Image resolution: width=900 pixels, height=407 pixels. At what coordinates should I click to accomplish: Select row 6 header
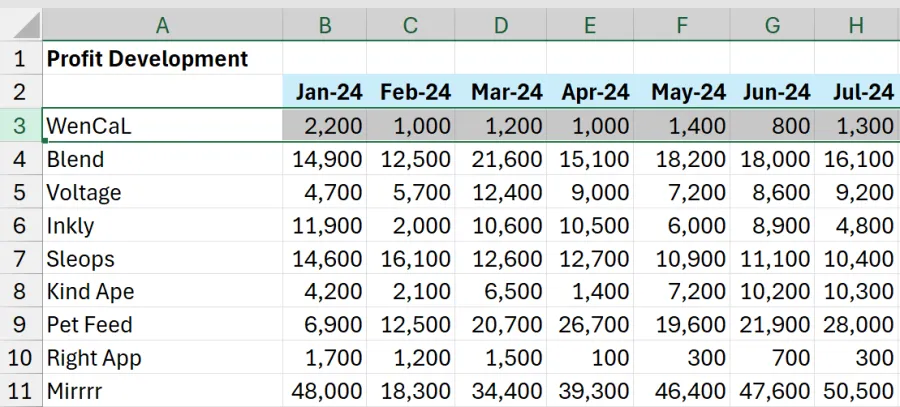pos(21,225)
